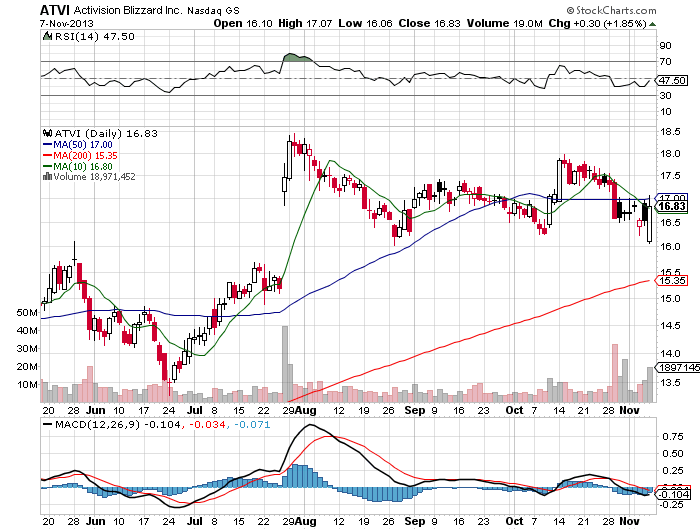Click the candlestick icon beside ATVI (Daily)

(x=47, y=133)
